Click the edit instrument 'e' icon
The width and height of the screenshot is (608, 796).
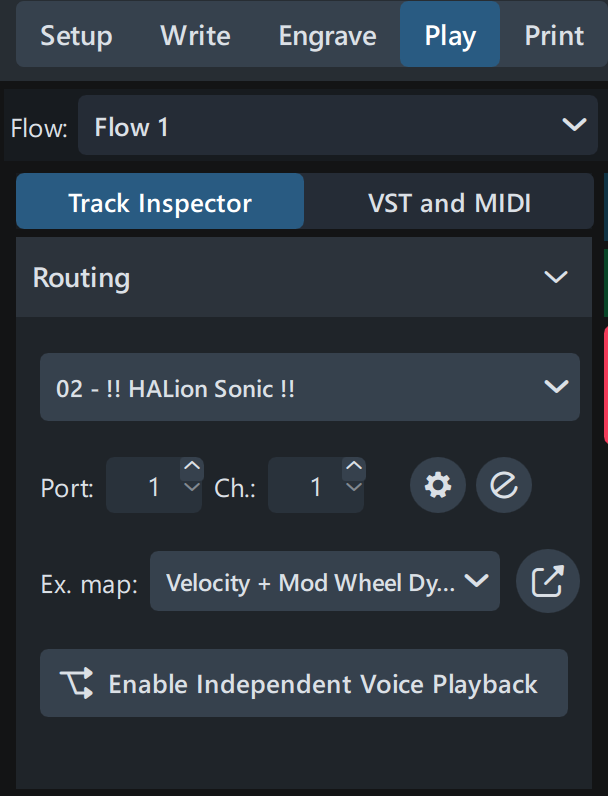504,486
